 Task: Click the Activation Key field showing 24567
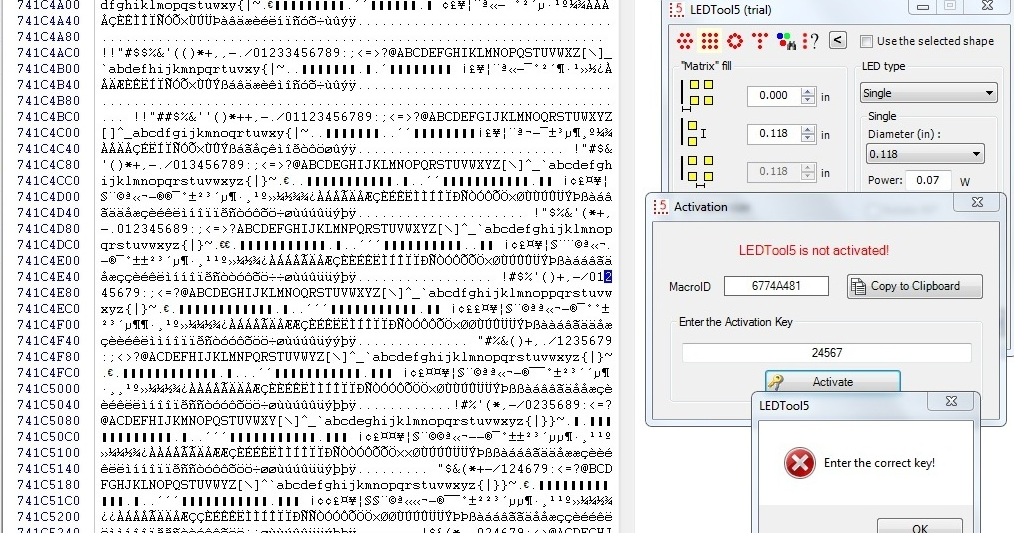[x=827, y=353]
